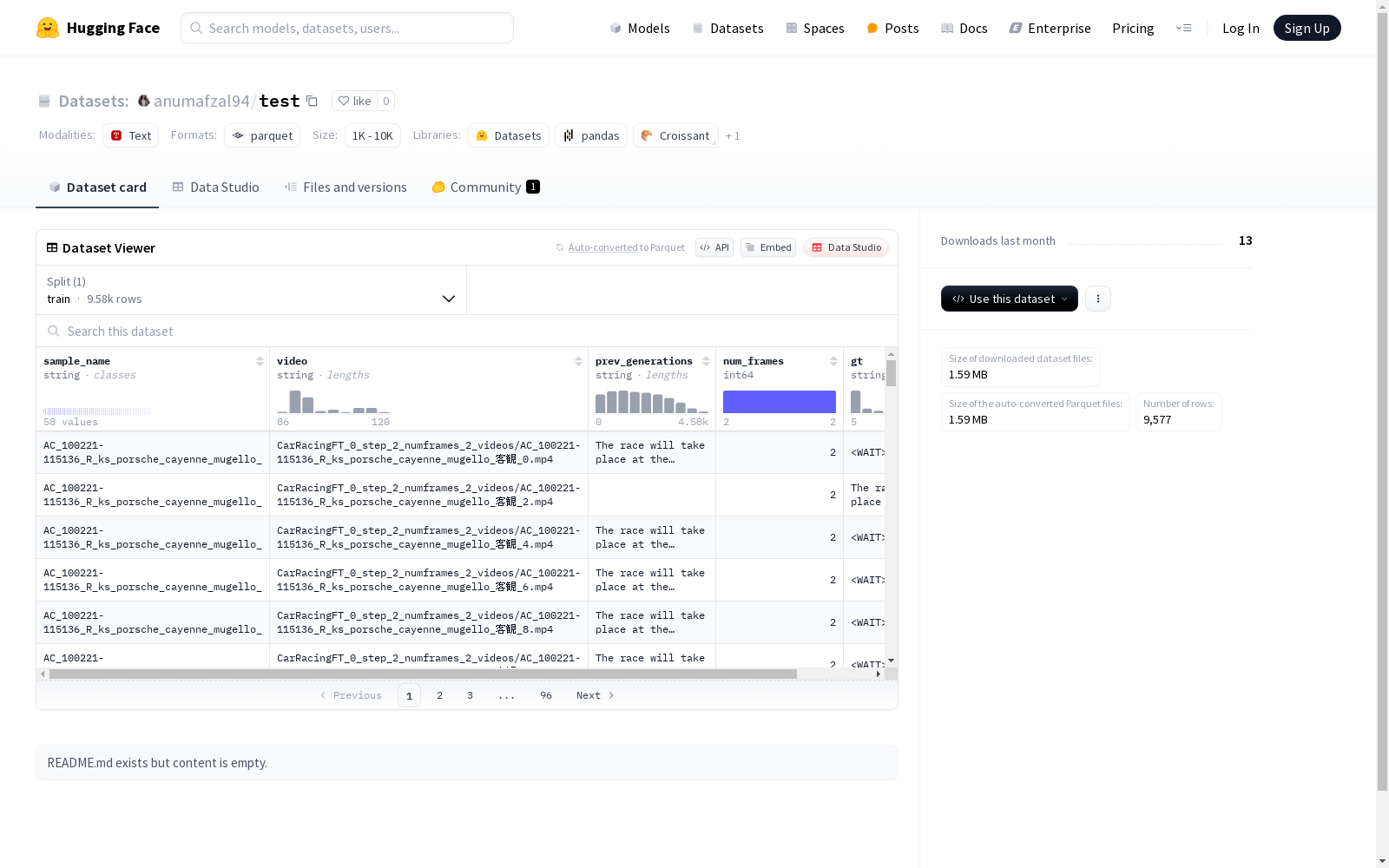Go to Datasets in the top navigation
The image size is (1389, 868).
tap(727, 28)
